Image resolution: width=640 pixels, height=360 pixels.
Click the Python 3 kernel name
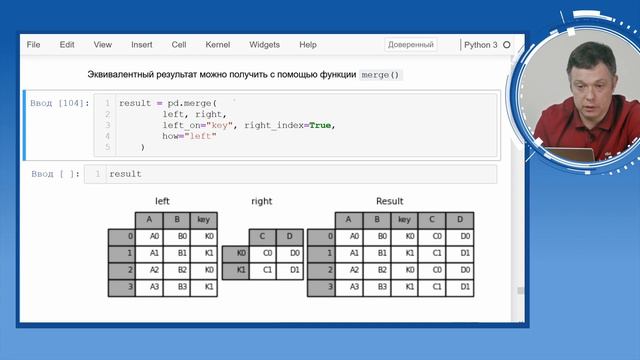[x=481, y=45]
